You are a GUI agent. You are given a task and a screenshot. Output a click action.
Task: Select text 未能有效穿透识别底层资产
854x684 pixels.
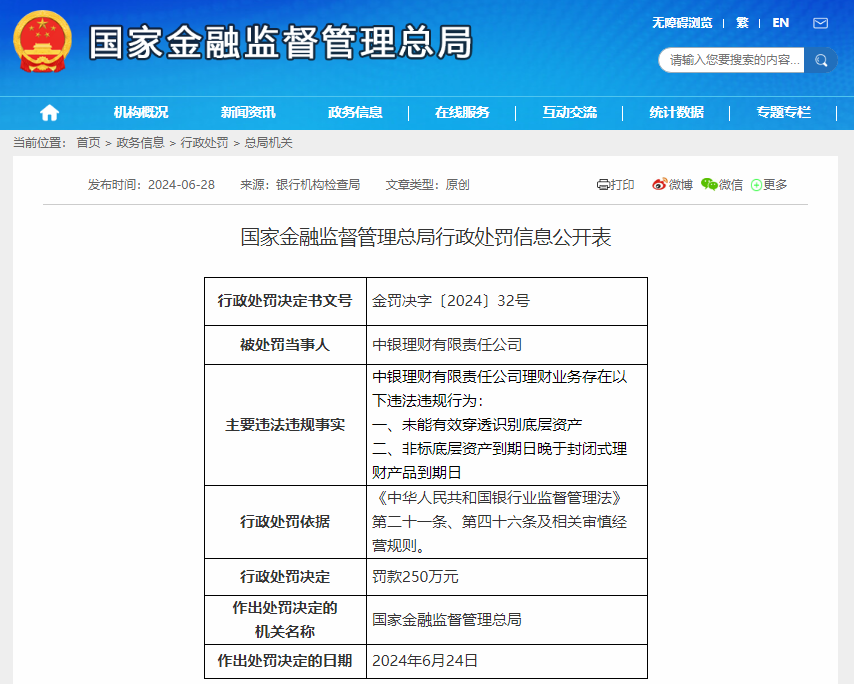pyautogui.click(x=492, y=425)
